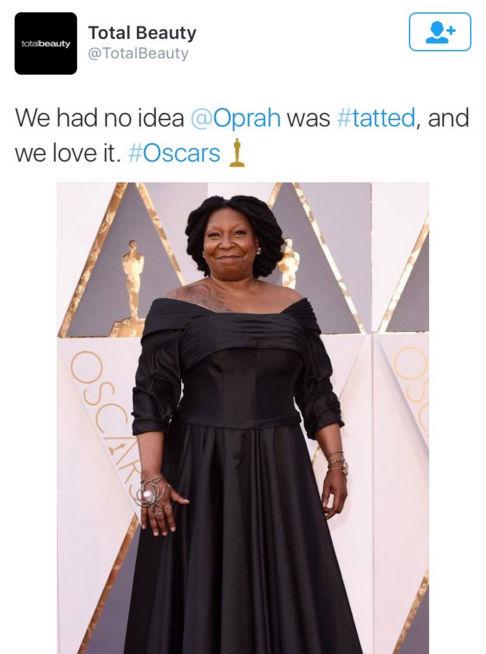Browse the #tatted hashtag

(x=375, y=118)
